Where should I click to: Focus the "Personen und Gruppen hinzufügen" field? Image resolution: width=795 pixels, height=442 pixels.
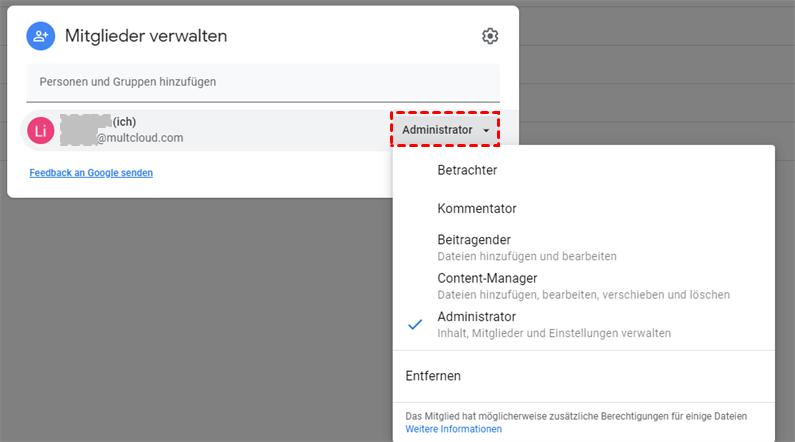coord(263,81)
